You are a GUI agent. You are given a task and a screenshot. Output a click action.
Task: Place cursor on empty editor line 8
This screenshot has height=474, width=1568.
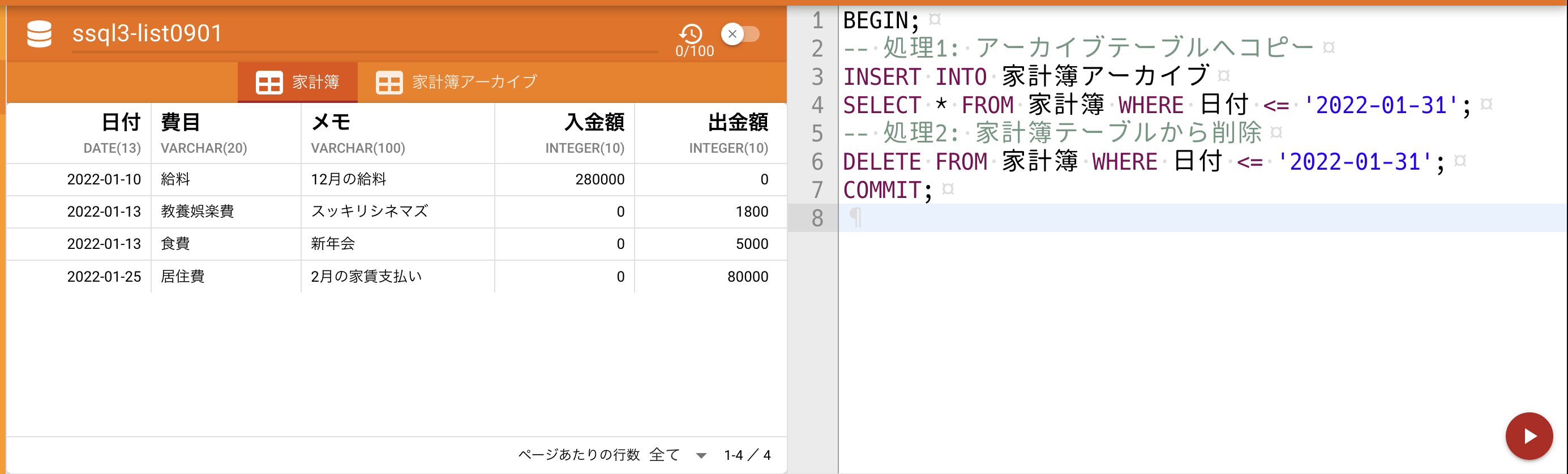[x=1202, y=218]
